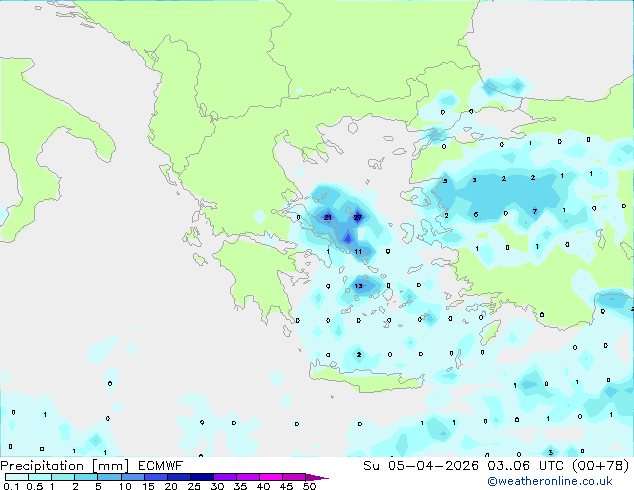Click the "ECMWF" model label
Screen dimensions: 634x490
(x=161, y=466)
